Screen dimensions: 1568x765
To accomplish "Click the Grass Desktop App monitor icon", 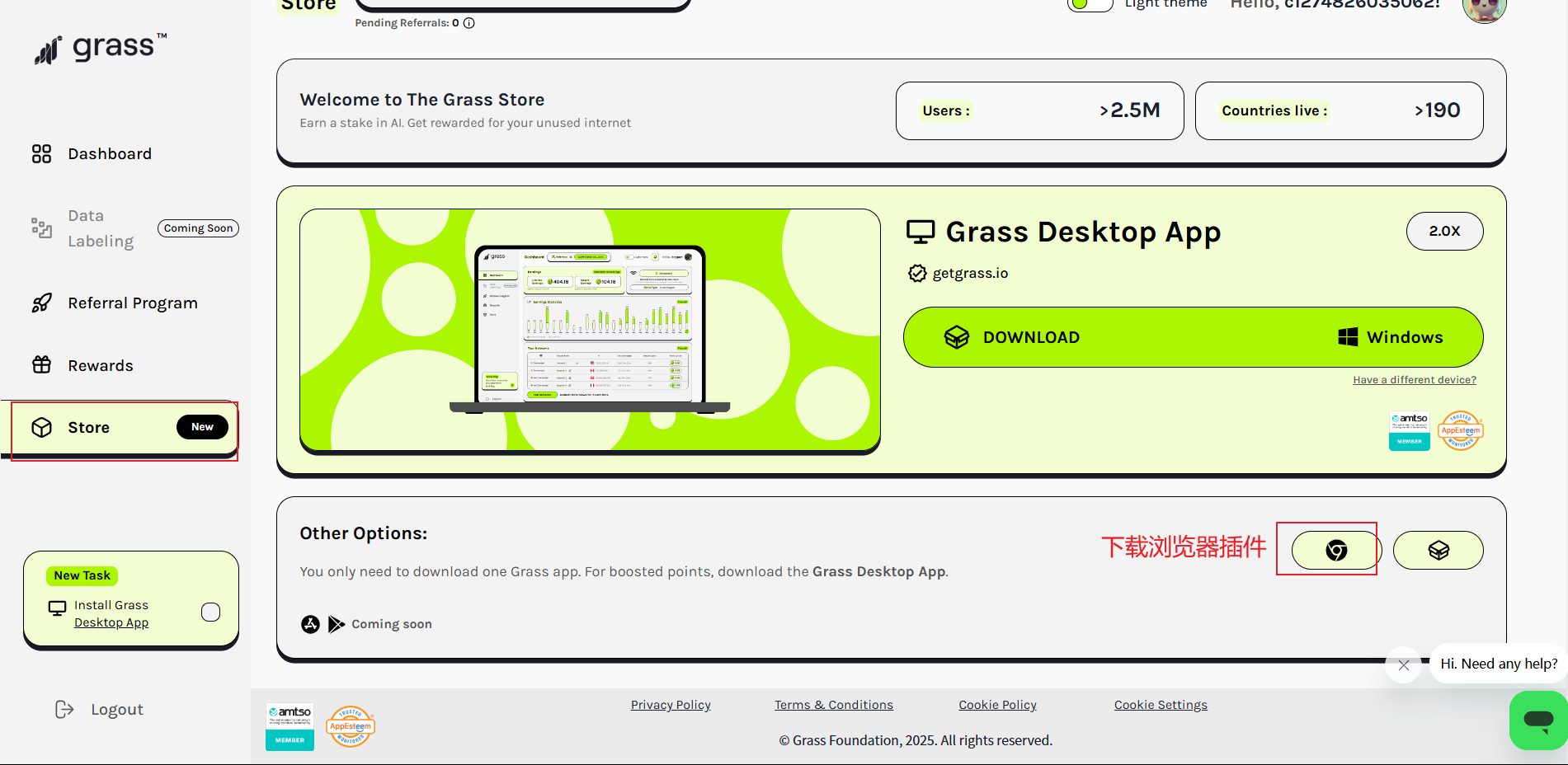I will 921,232.
